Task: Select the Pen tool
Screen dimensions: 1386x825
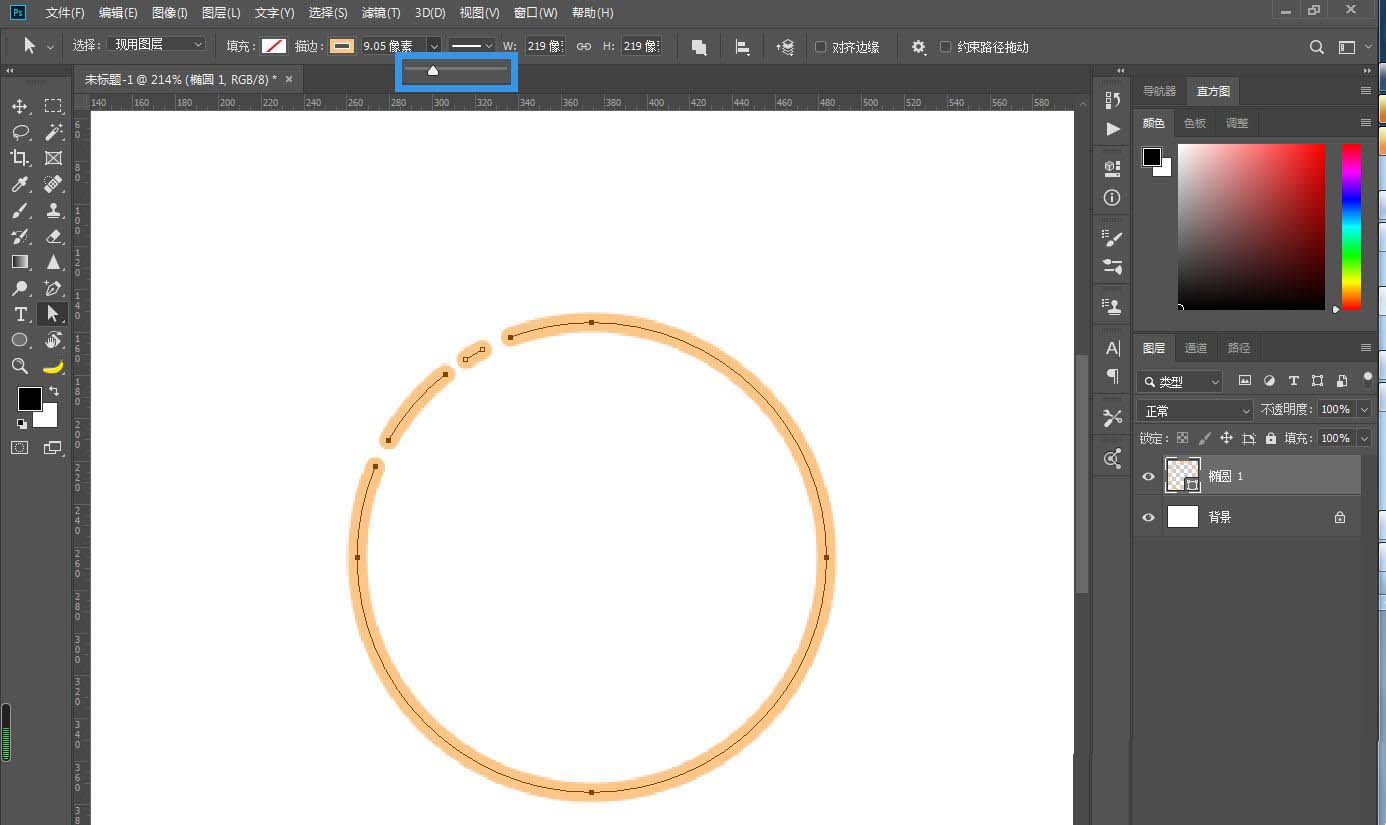Action: (53, 288)
